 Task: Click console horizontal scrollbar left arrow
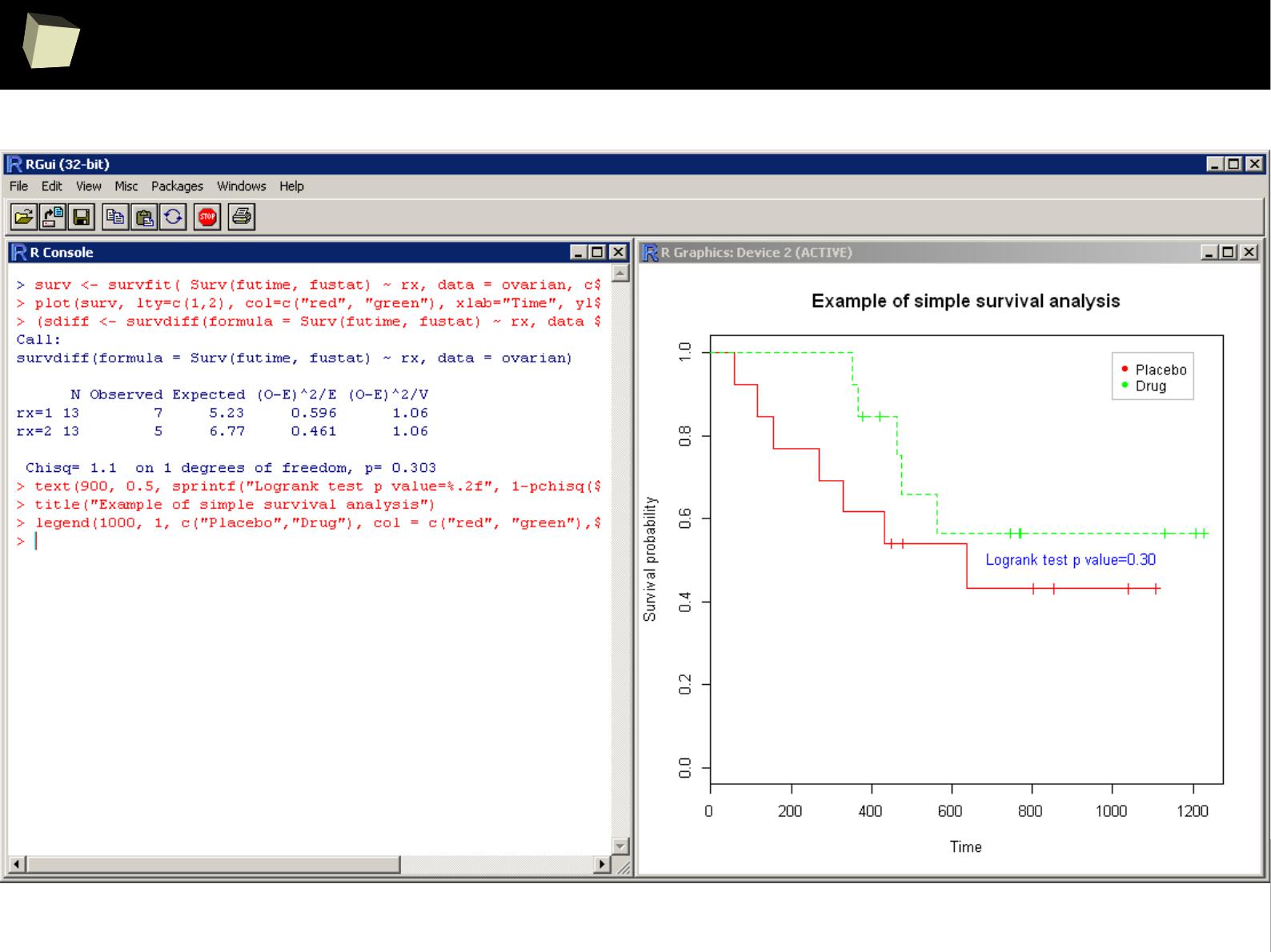click(17, 864)
